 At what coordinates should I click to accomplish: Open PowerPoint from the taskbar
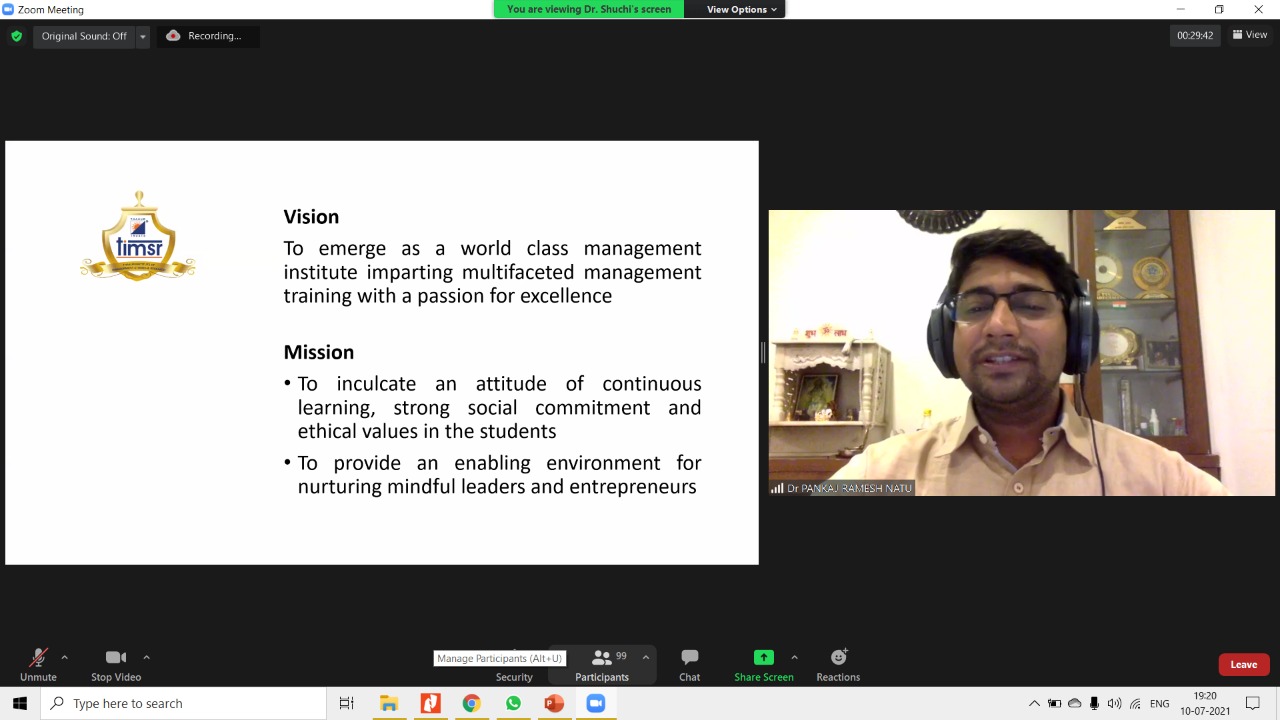554,703
